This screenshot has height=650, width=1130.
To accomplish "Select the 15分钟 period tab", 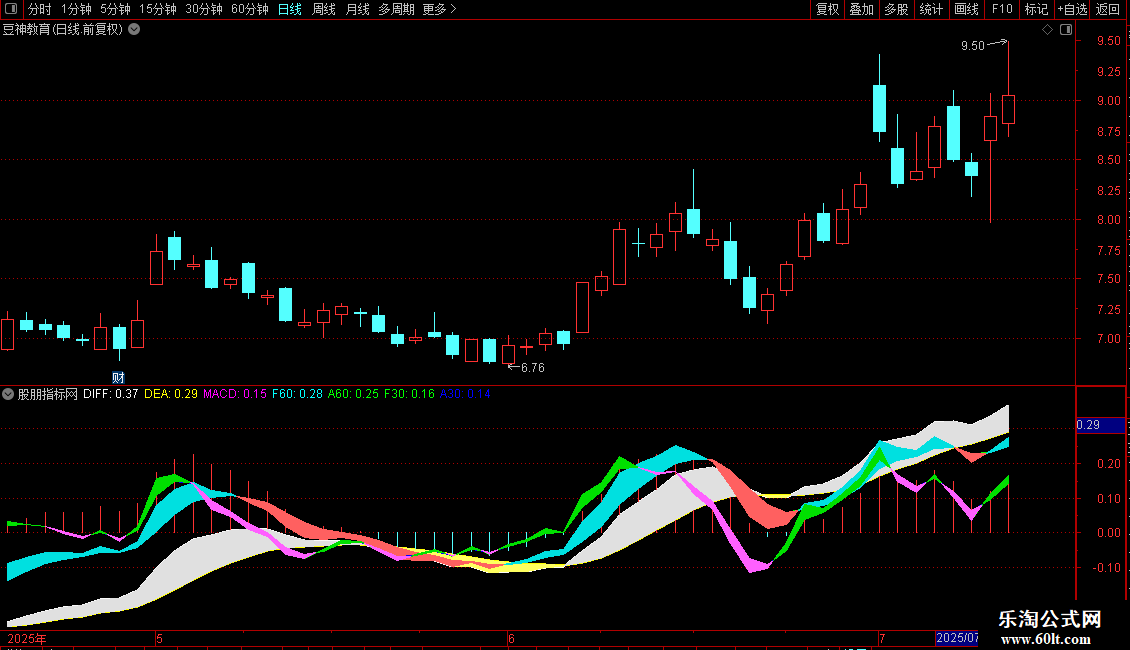I will (x=158, y=9).
